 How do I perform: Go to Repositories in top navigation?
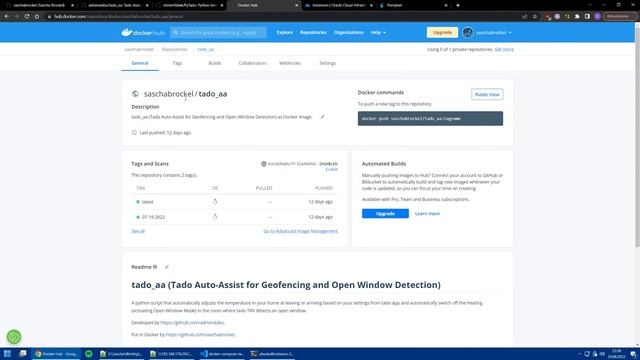click(313, 32)
